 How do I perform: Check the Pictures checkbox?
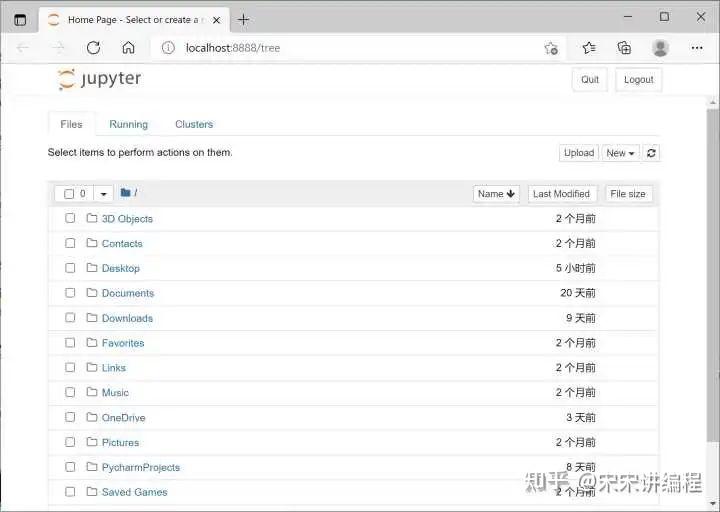point(70,442)
